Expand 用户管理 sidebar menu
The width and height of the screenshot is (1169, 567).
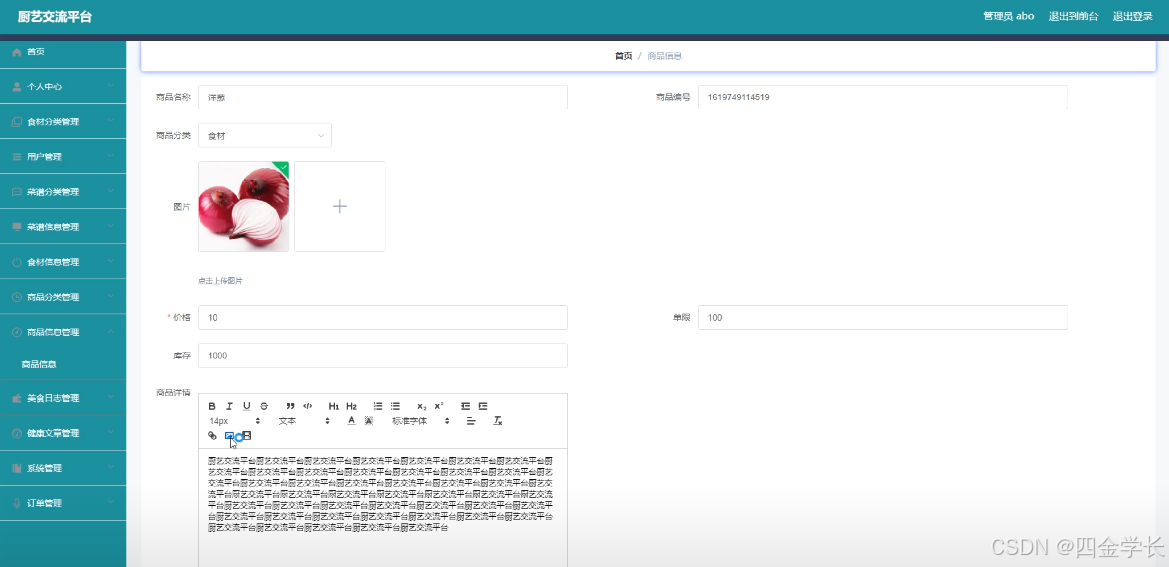pos(63,156)
